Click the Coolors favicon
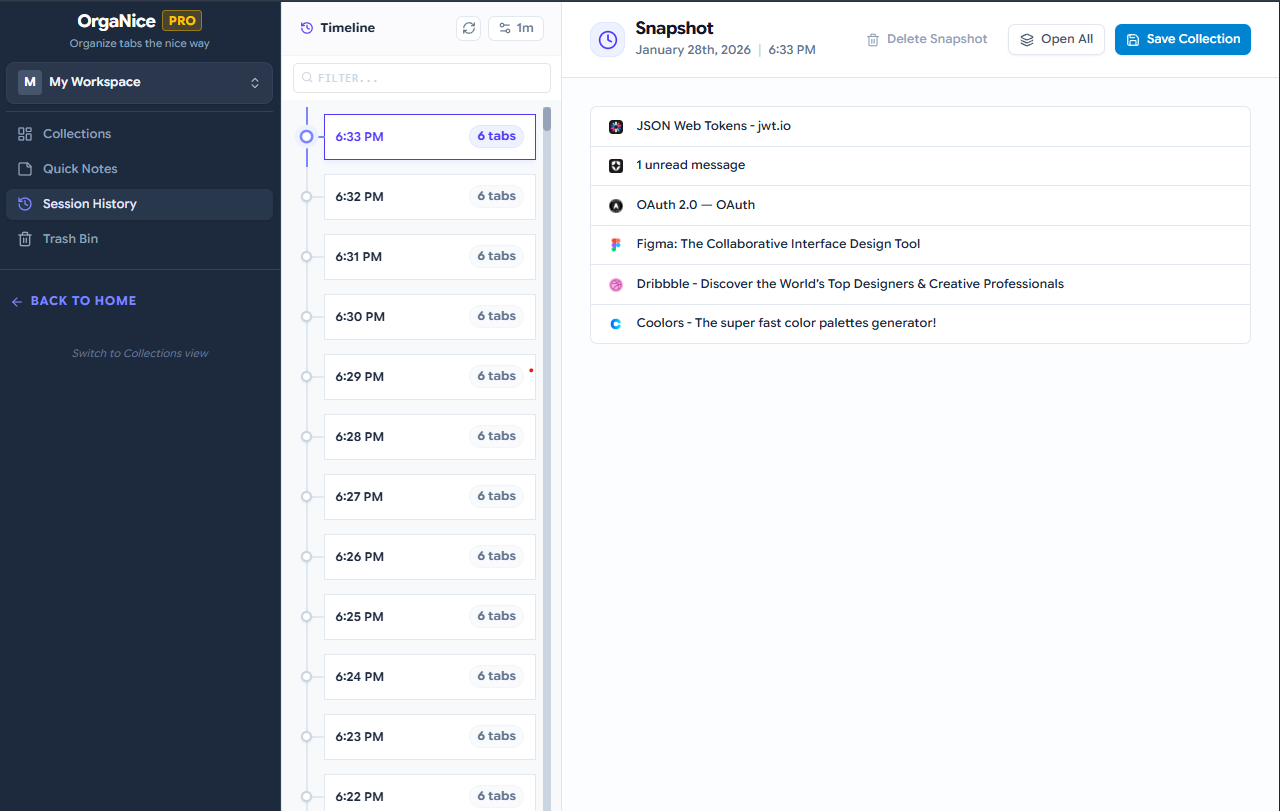Image resolution: width=1280 pixels, height=811 pixels. tap(615, 323)
